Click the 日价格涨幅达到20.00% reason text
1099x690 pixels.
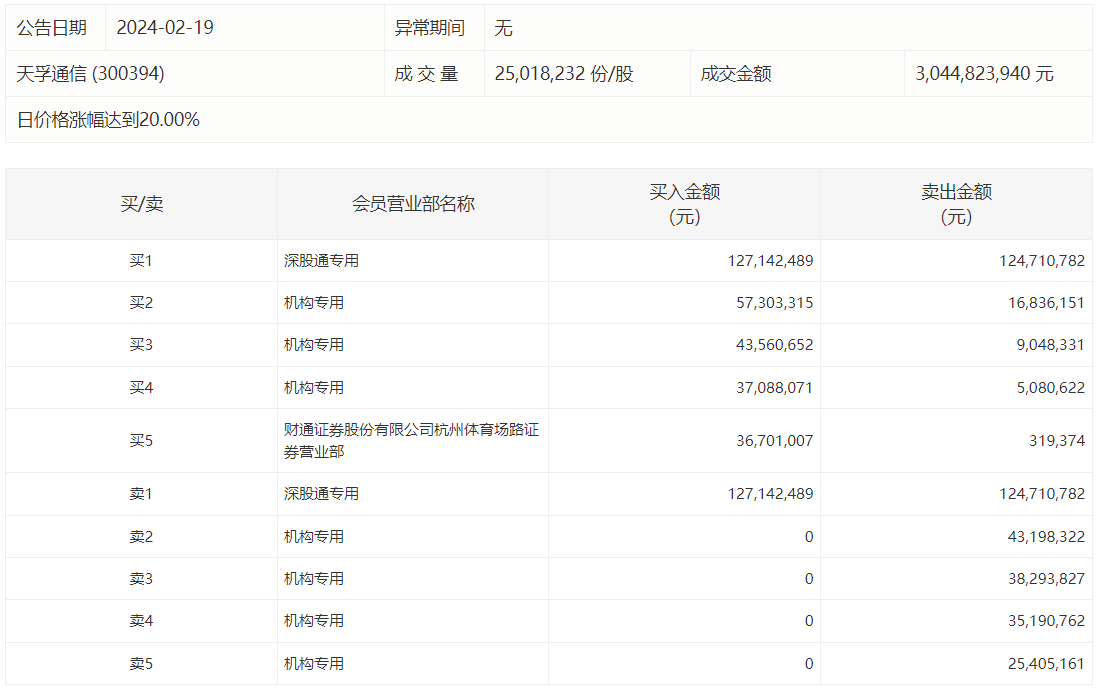coord(108,120)
